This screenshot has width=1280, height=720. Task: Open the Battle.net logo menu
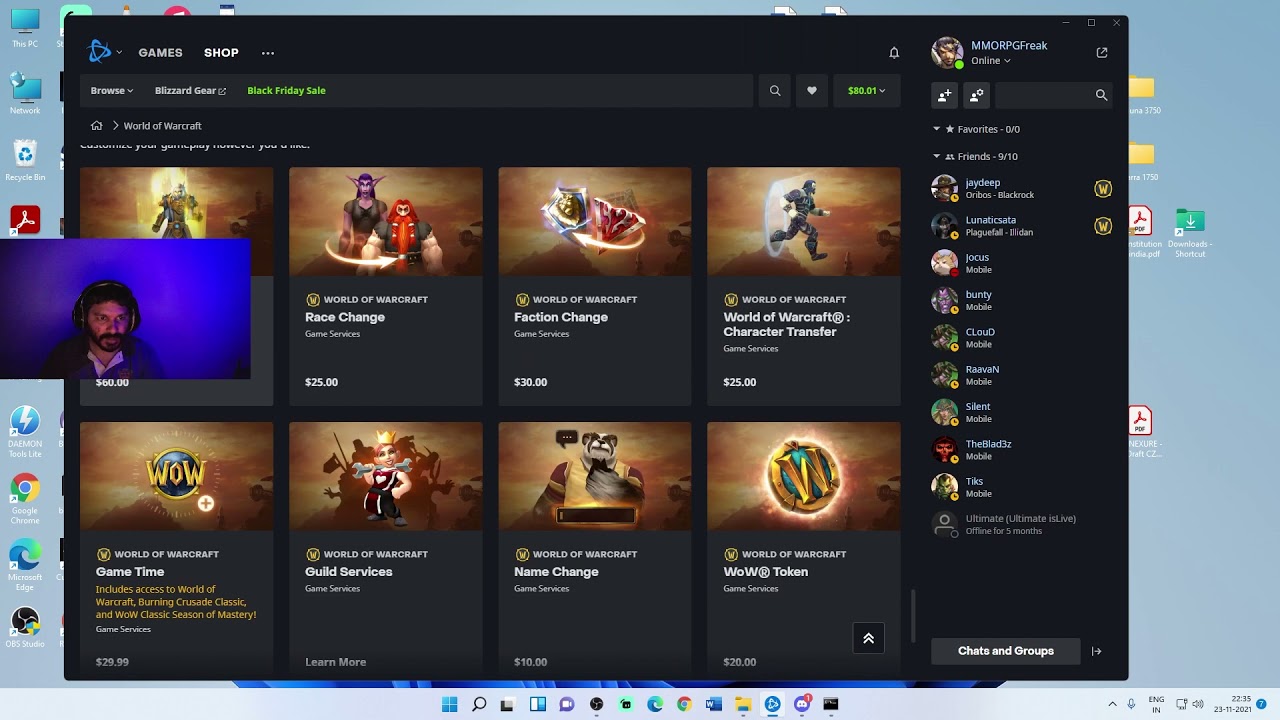point(99,52)
